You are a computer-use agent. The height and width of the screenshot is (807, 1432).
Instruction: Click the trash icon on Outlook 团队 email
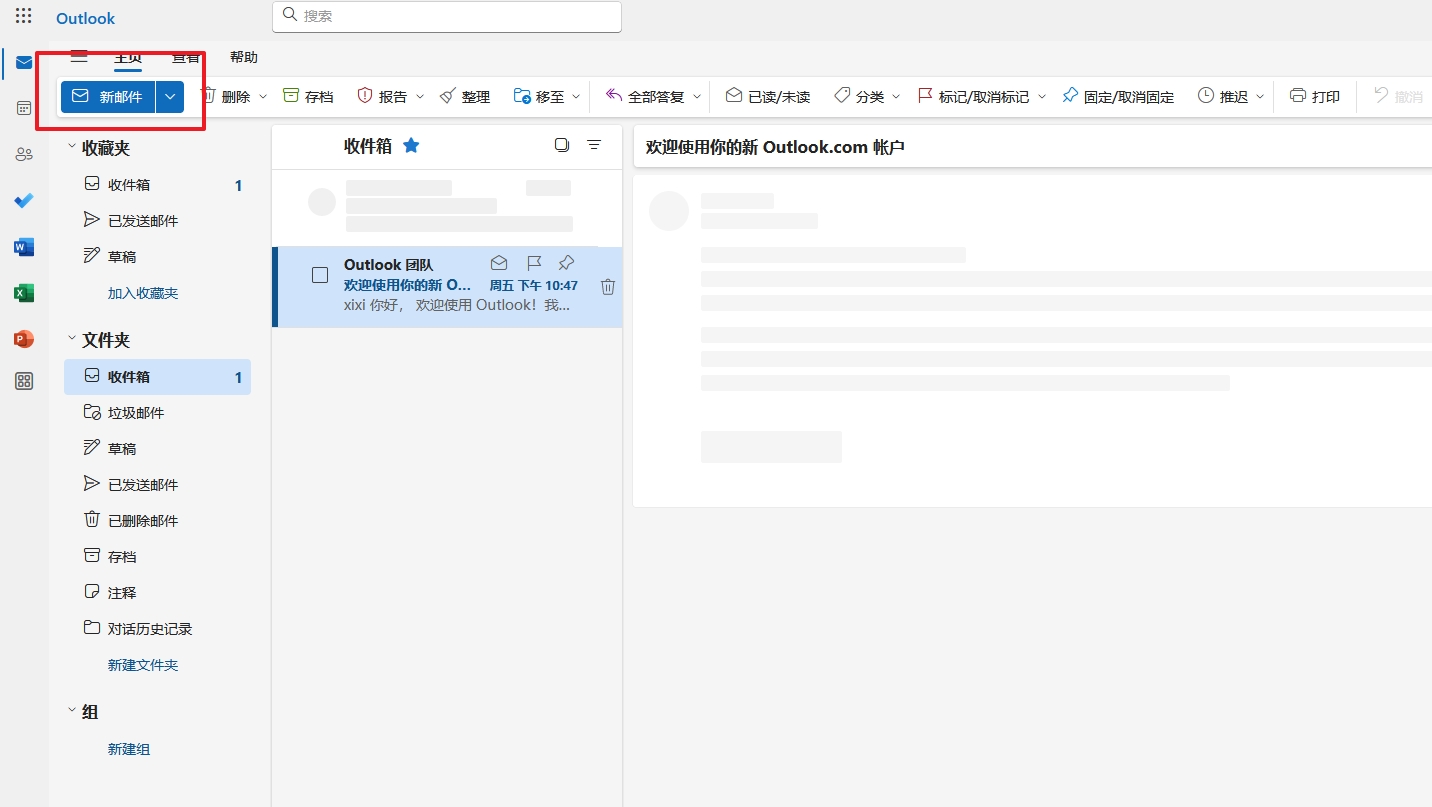pos(607,287)
